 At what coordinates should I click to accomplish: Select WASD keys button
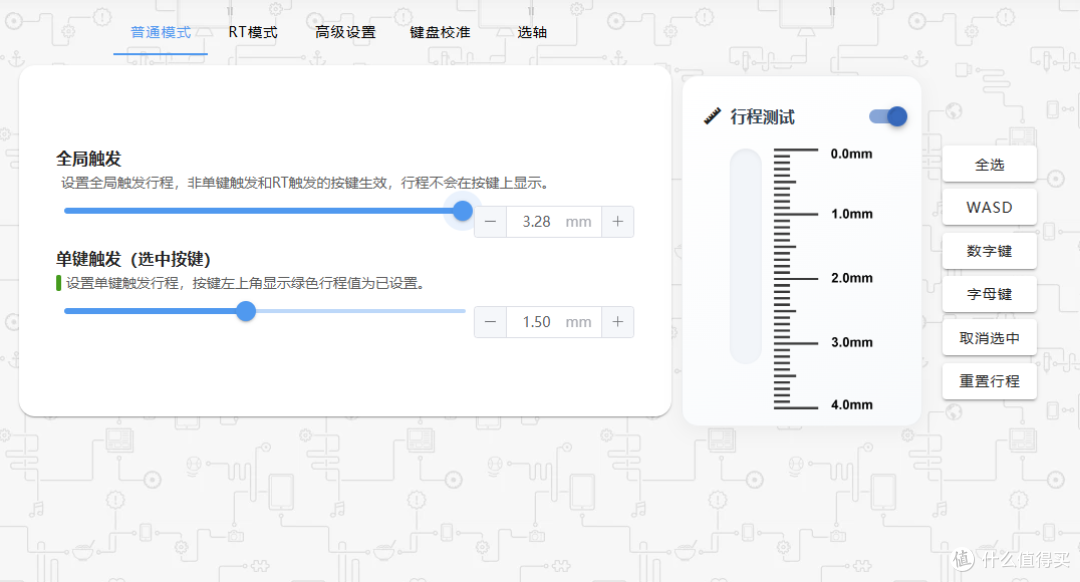tap(989, 207)
